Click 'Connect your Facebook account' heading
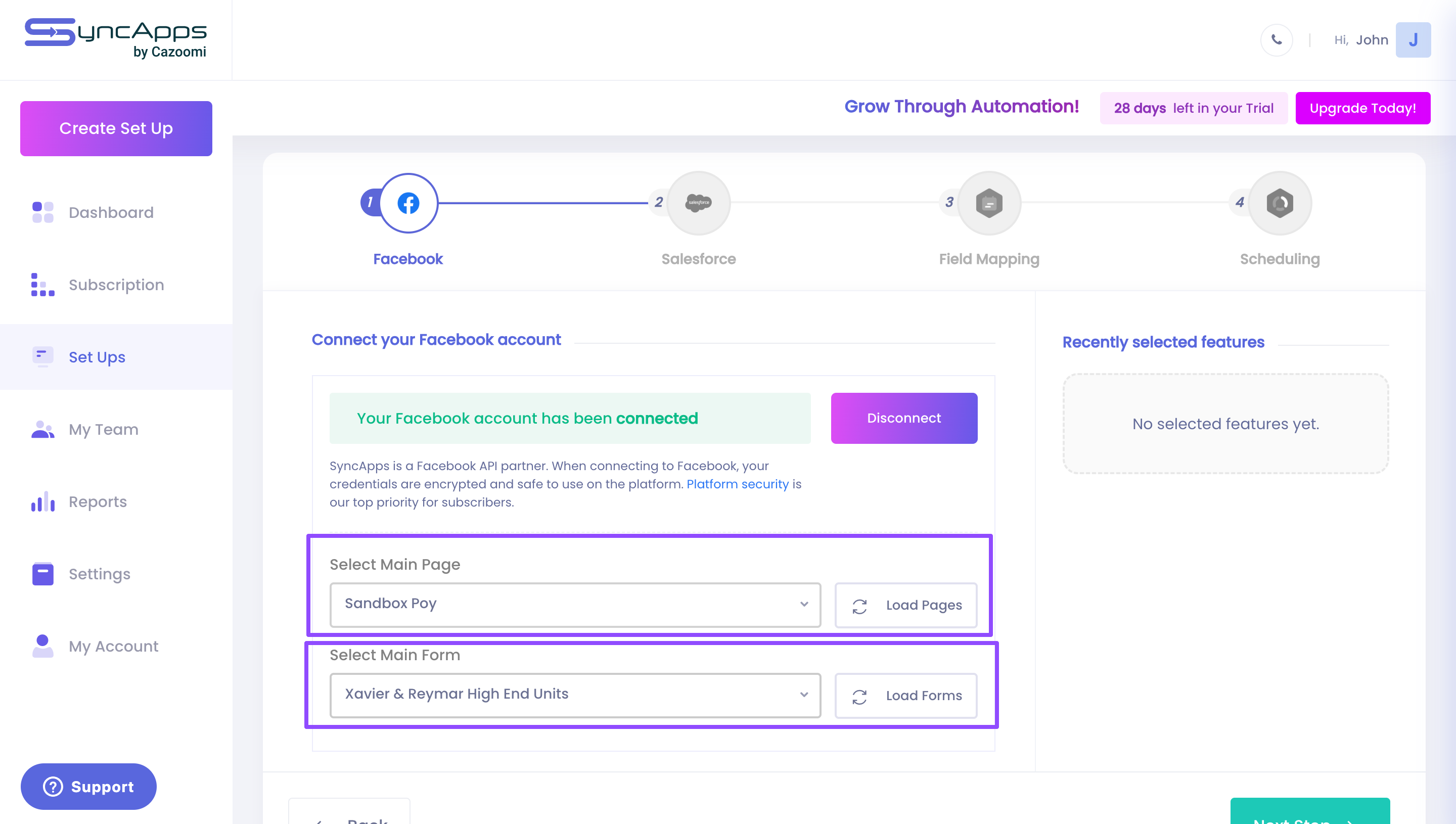Screen dimensions: 1456x824 (436, 340)
